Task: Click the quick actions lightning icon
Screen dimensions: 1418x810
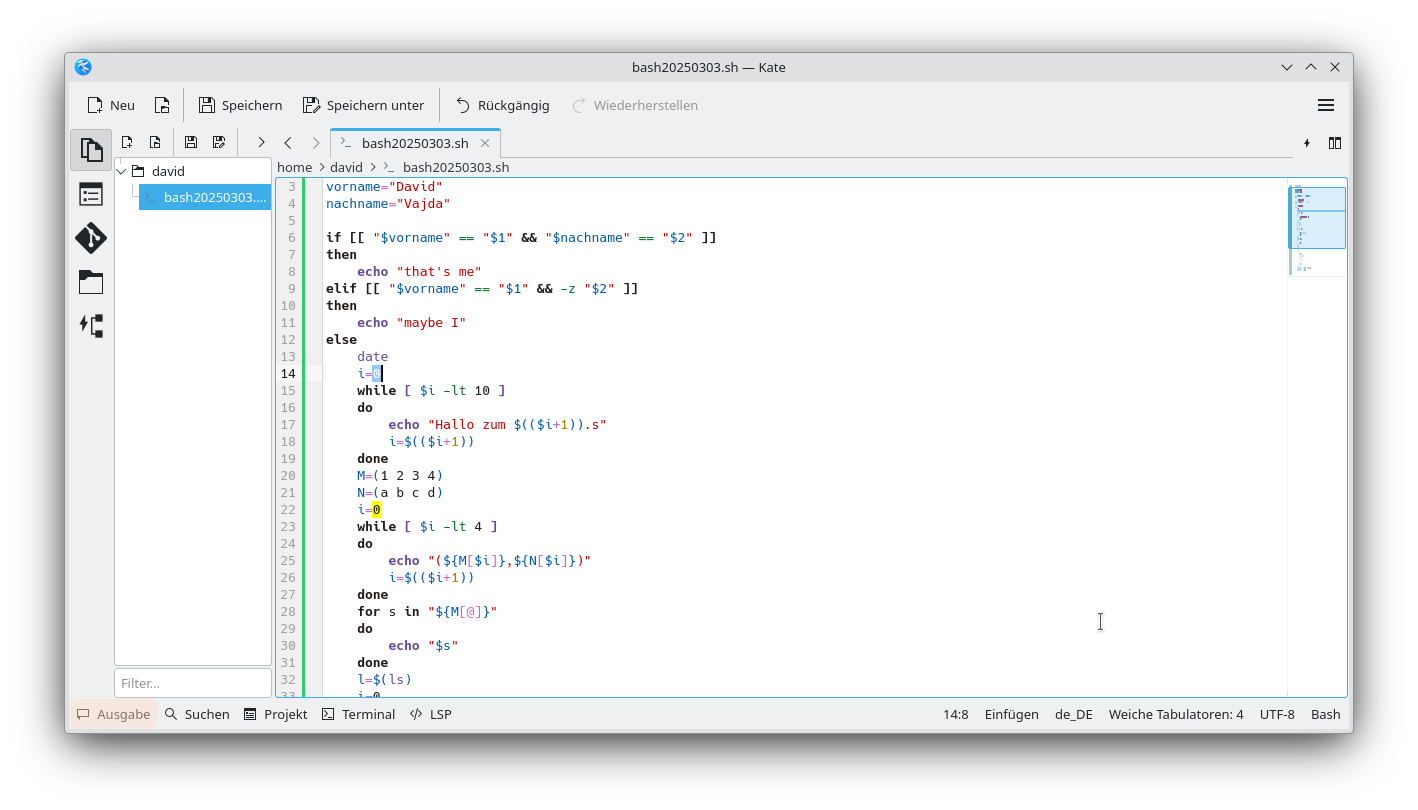Action: (x=1307, y=143)
